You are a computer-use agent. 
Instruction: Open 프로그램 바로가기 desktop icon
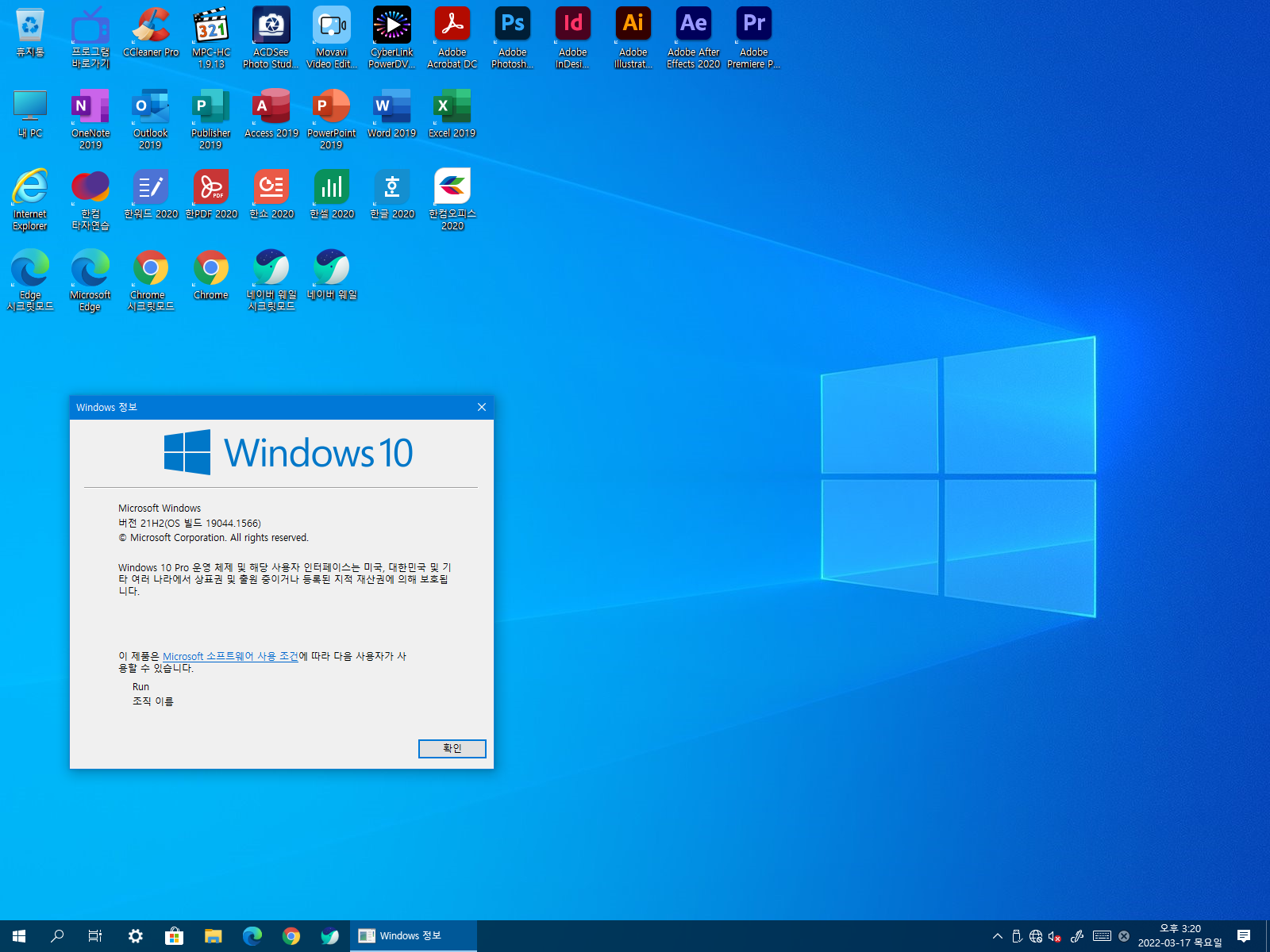(90, 38)
